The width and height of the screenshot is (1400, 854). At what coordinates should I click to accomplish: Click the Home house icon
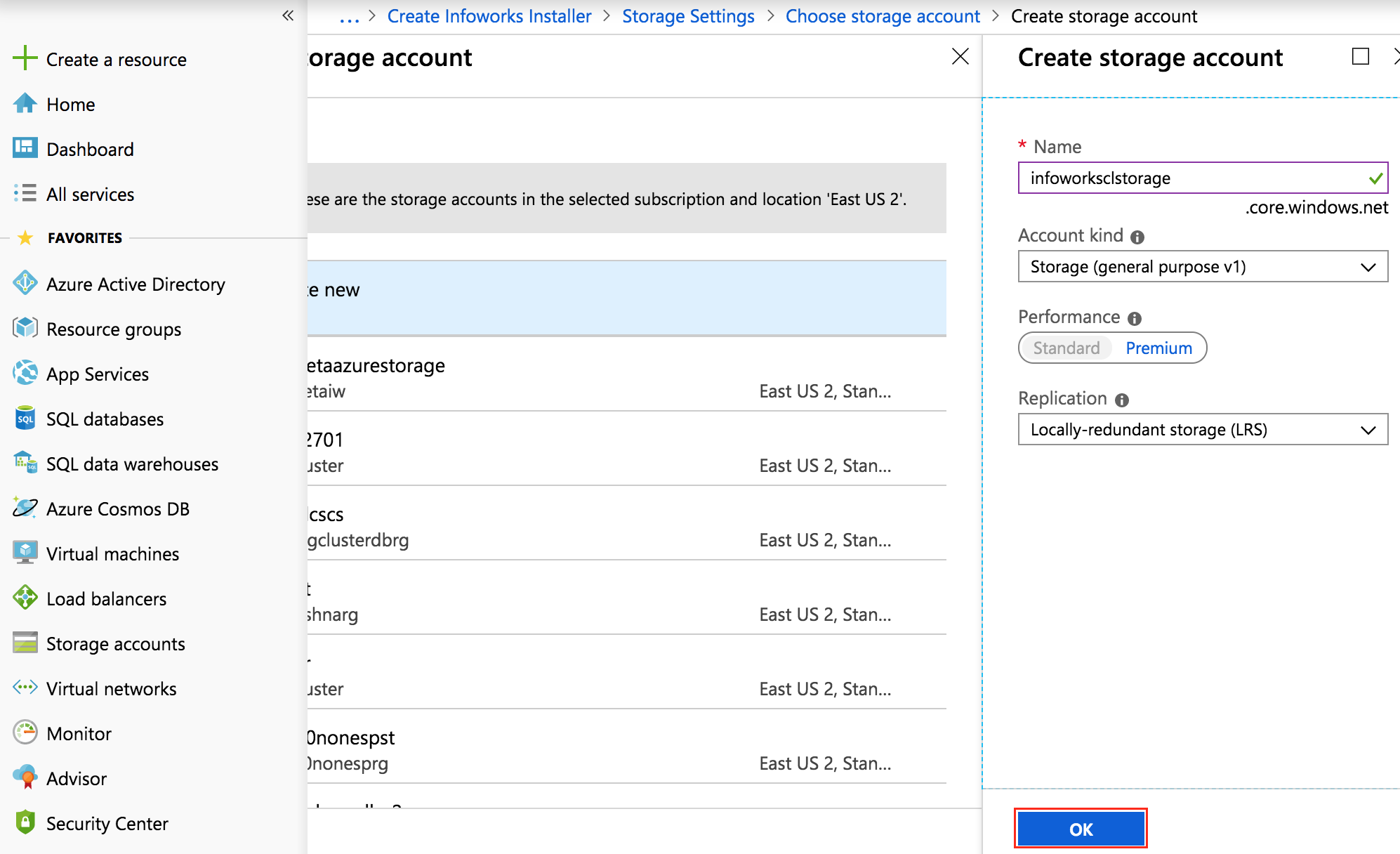point(25,103)
